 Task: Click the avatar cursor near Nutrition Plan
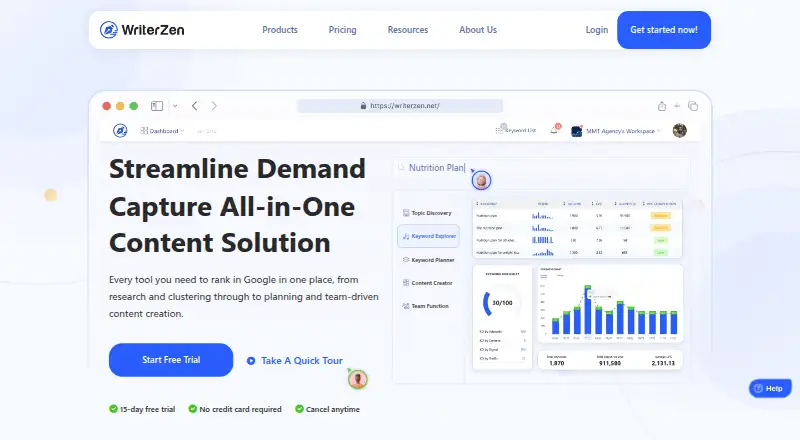coord(481,180)
